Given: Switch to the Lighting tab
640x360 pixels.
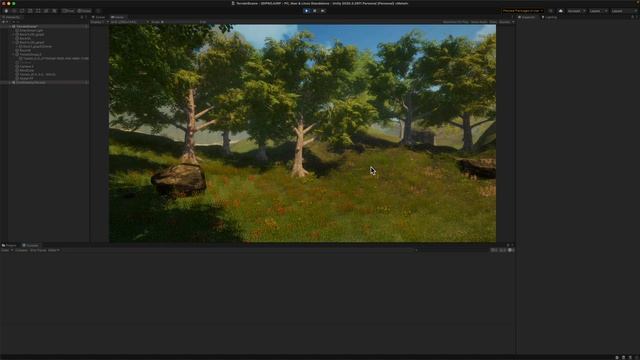Looking at the screenshot, I should coord(549,17).
